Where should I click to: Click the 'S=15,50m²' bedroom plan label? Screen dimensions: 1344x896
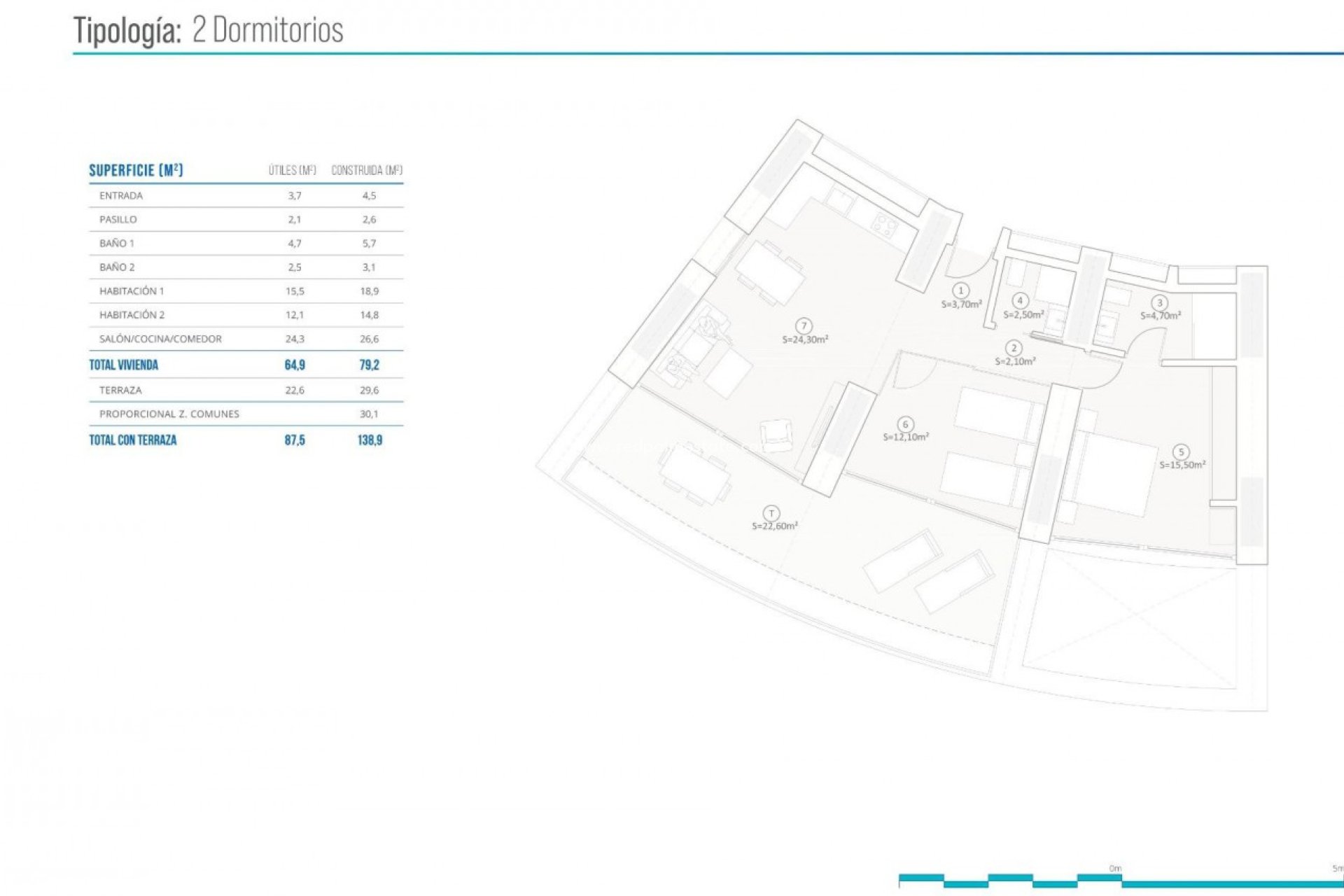pyautogui.click(x=1182, y=465)
